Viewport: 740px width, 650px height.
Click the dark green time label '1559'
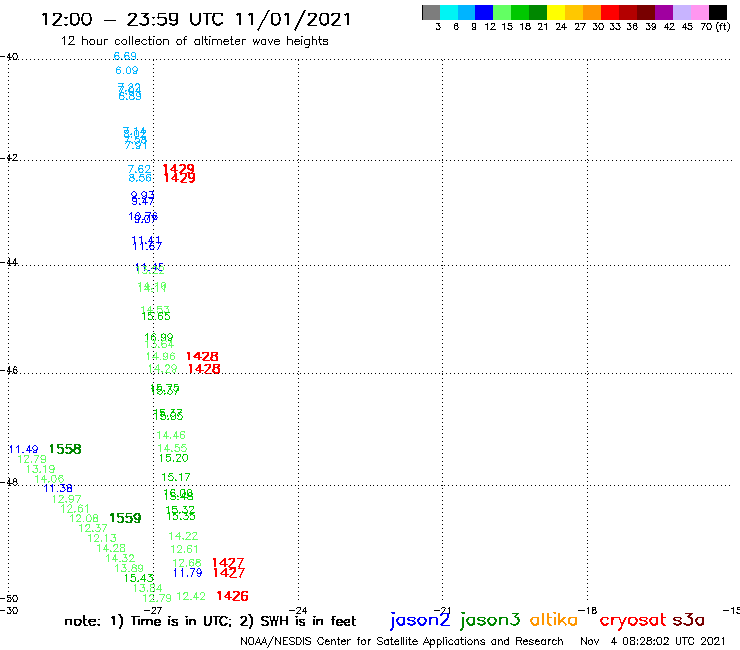point(125,518)
